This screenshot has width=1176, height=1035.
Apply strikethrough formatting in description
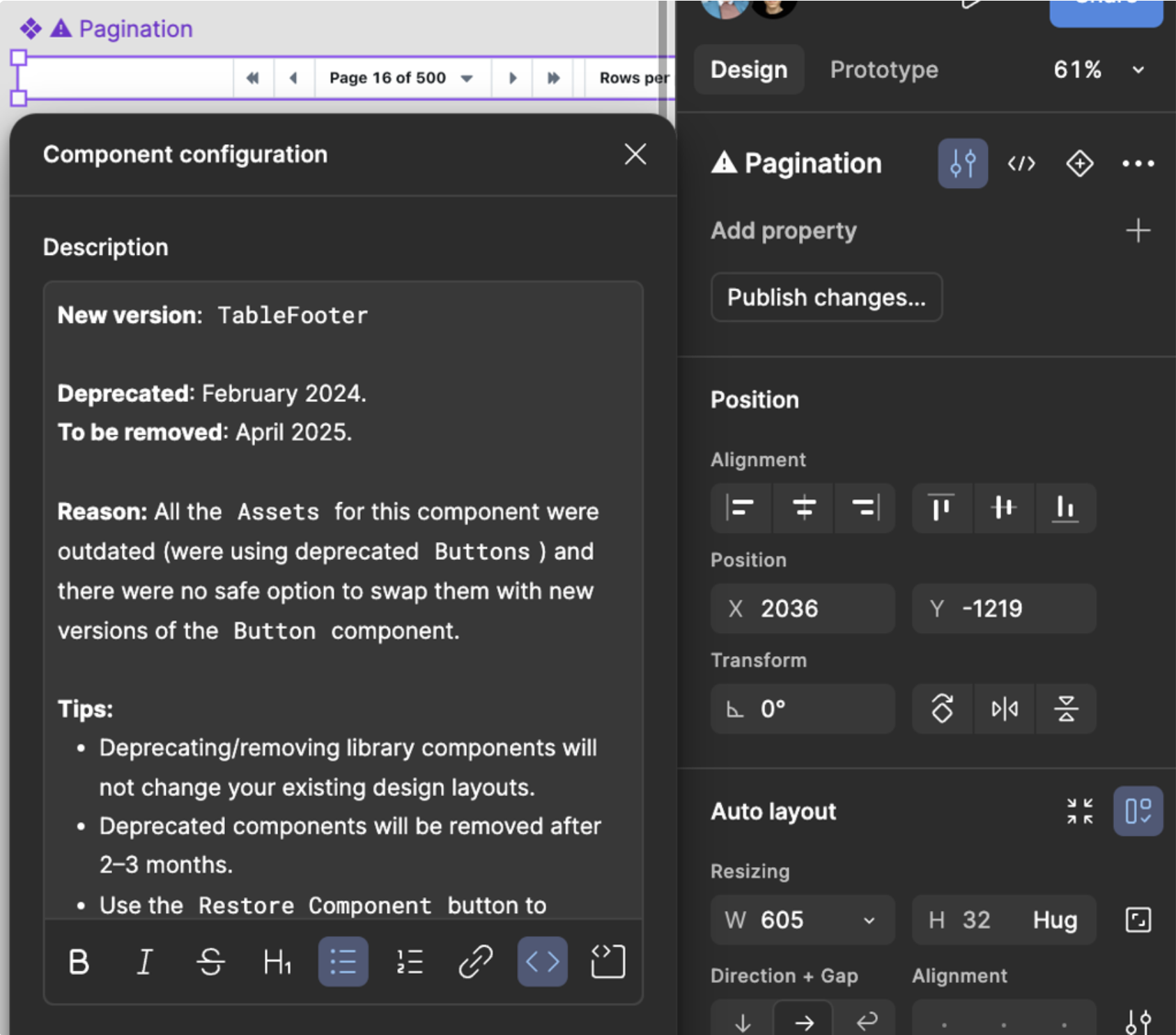coord(210,962)
